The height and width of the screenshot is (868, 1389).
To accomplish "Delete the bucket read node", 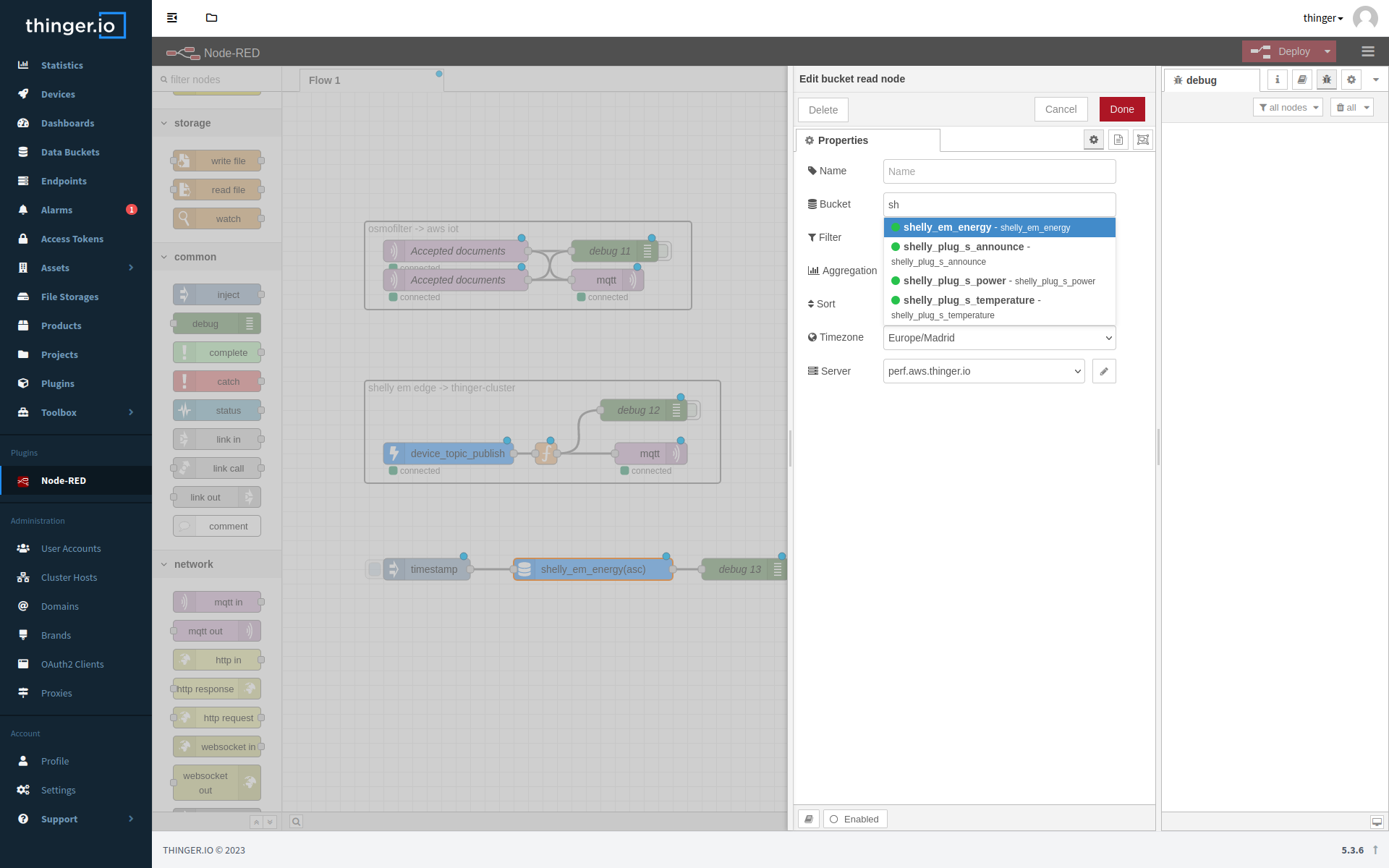I will tap(823, 110).
